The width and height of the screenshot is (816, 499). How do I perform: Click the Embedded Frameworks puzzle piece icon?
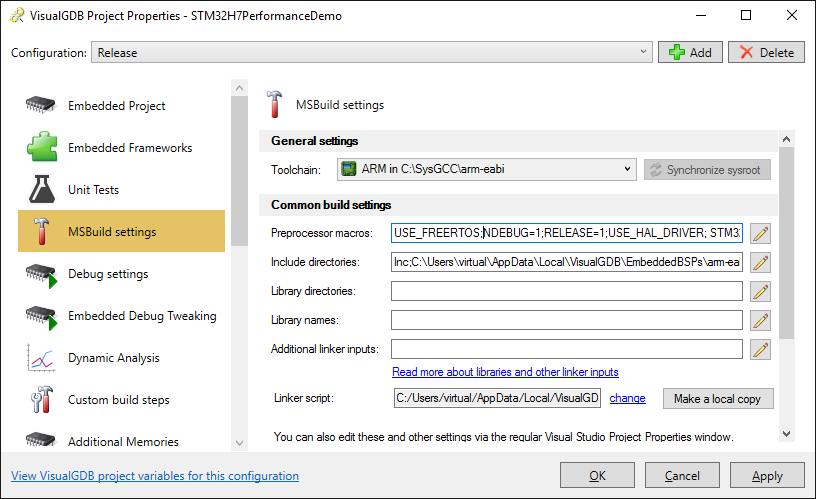[x=42, y=147]
